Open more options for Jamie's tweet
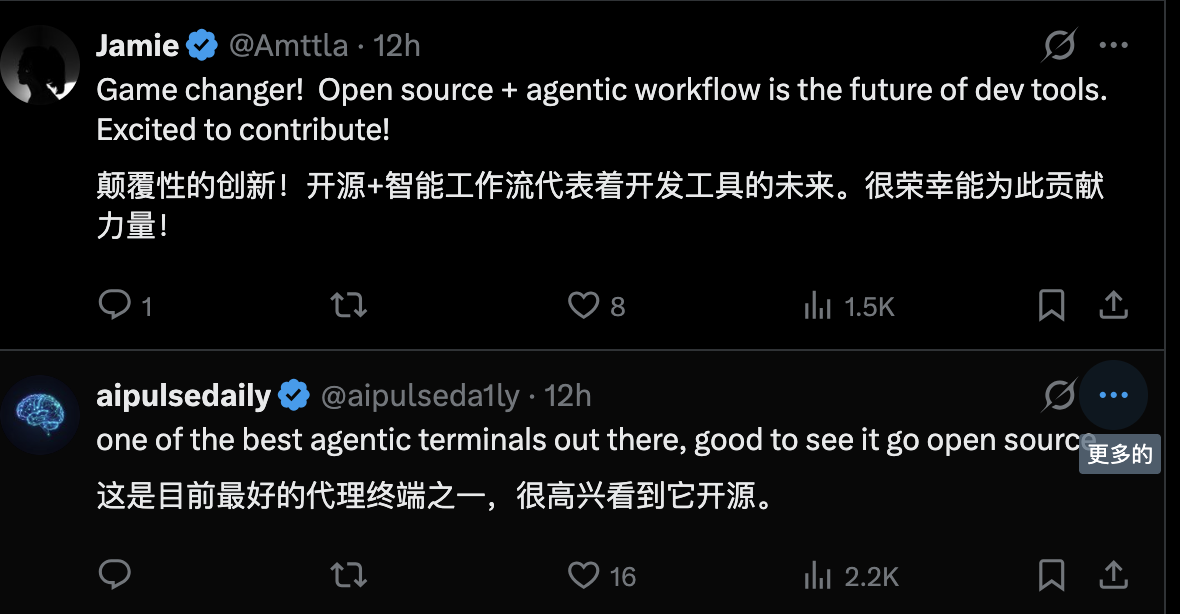 1113,45
